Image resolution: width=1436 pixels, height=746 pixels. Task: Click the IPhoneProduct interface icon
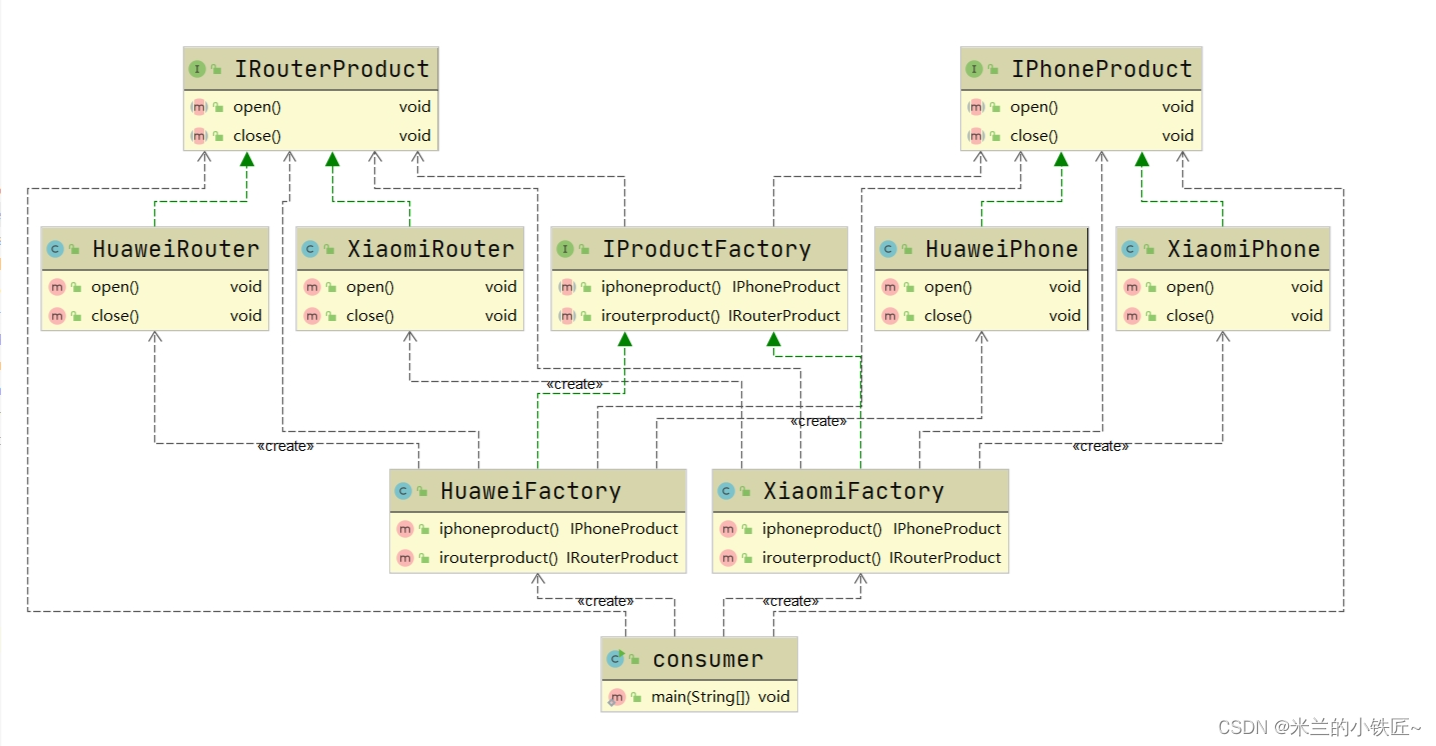click(974, 69)
